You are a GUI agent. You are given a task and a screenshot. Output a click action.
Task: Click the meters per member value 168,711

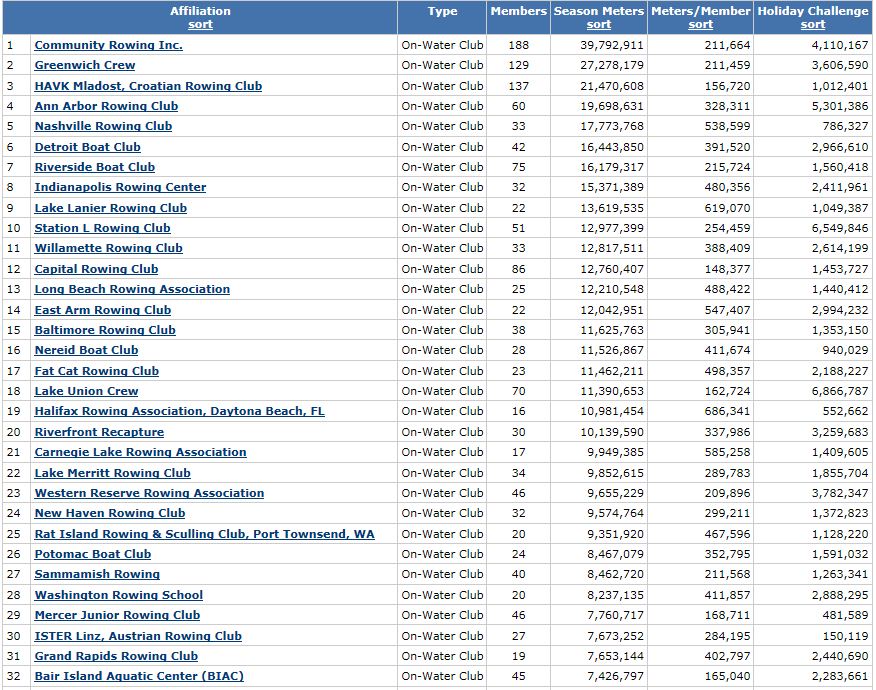click(x=727, y=615)
